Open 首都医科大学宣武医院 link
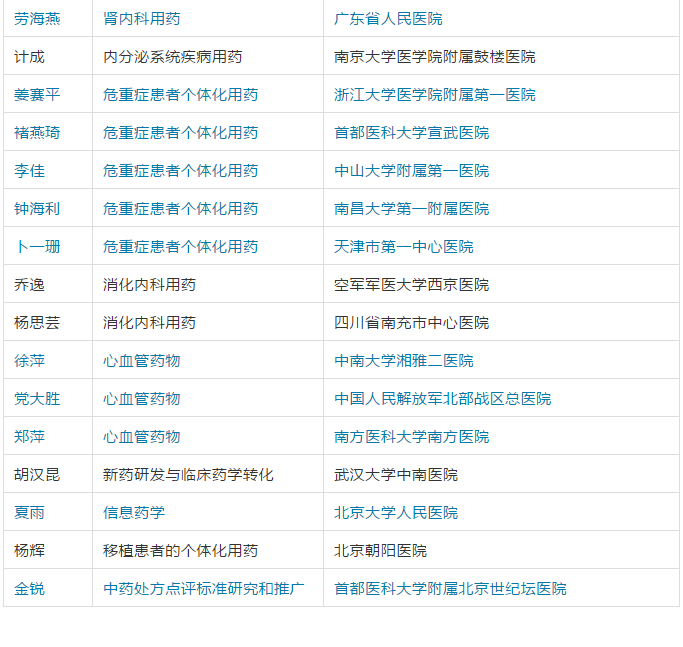The width and height of the screenshot is (683, 647). point(412,132)
